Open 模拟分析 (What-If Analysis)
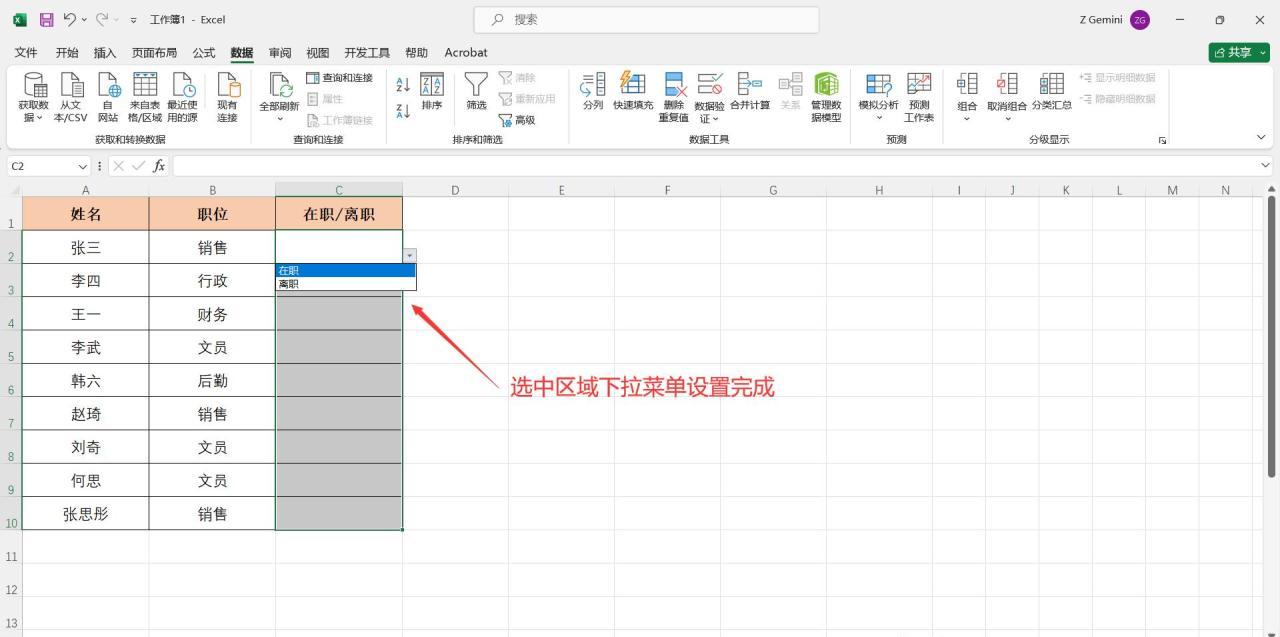 pyautogui.click(x=878, y=97)
